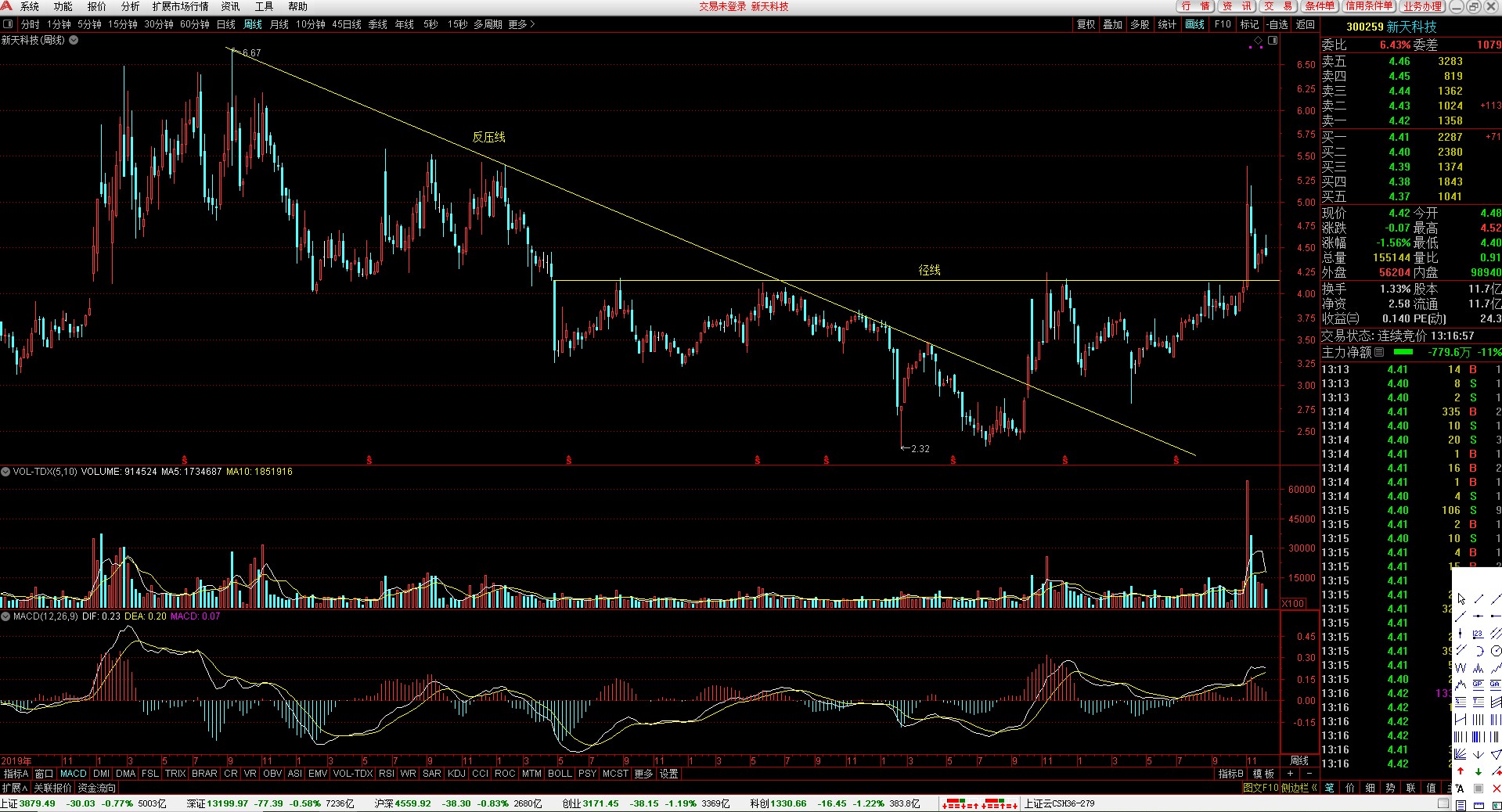Click the plus button to add indicator window

pyautogui.click(x=1290, y=774)
